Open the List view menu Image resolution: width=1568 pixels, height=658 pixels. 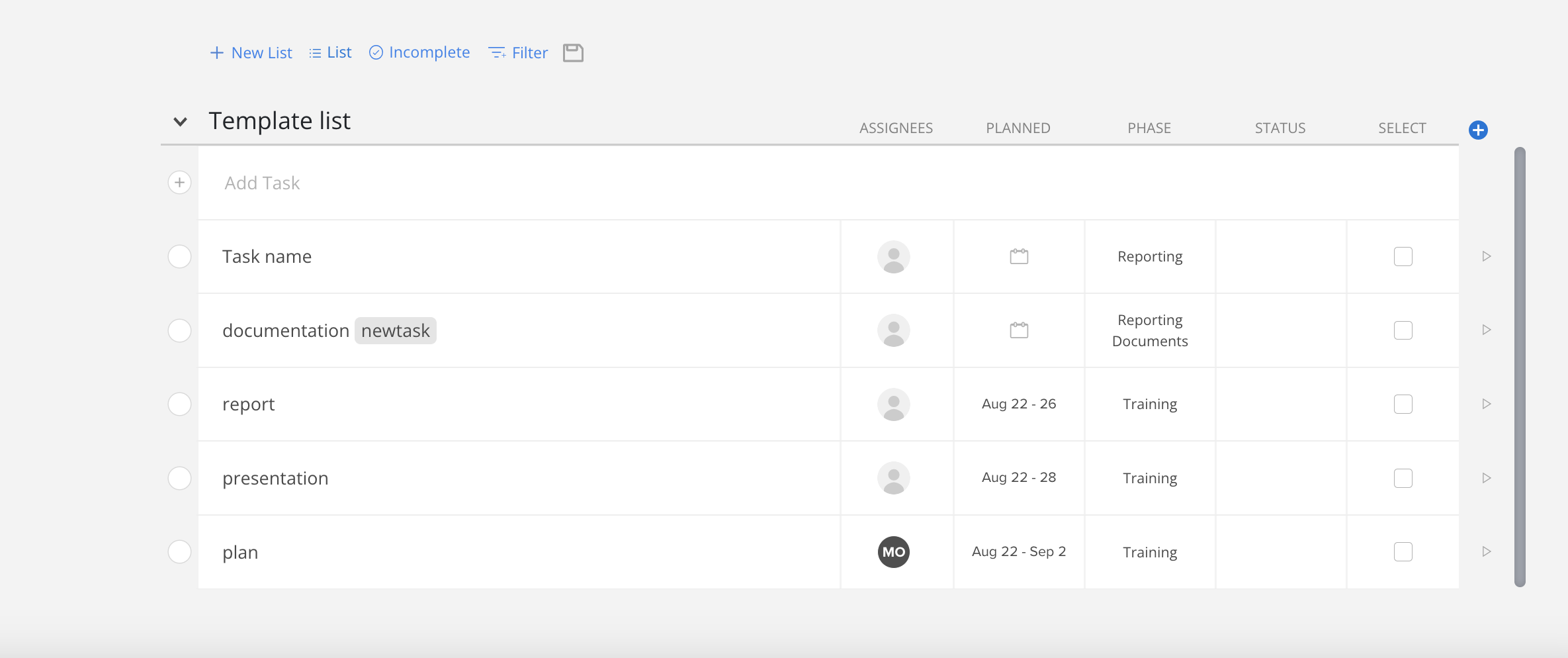[329, 52]
